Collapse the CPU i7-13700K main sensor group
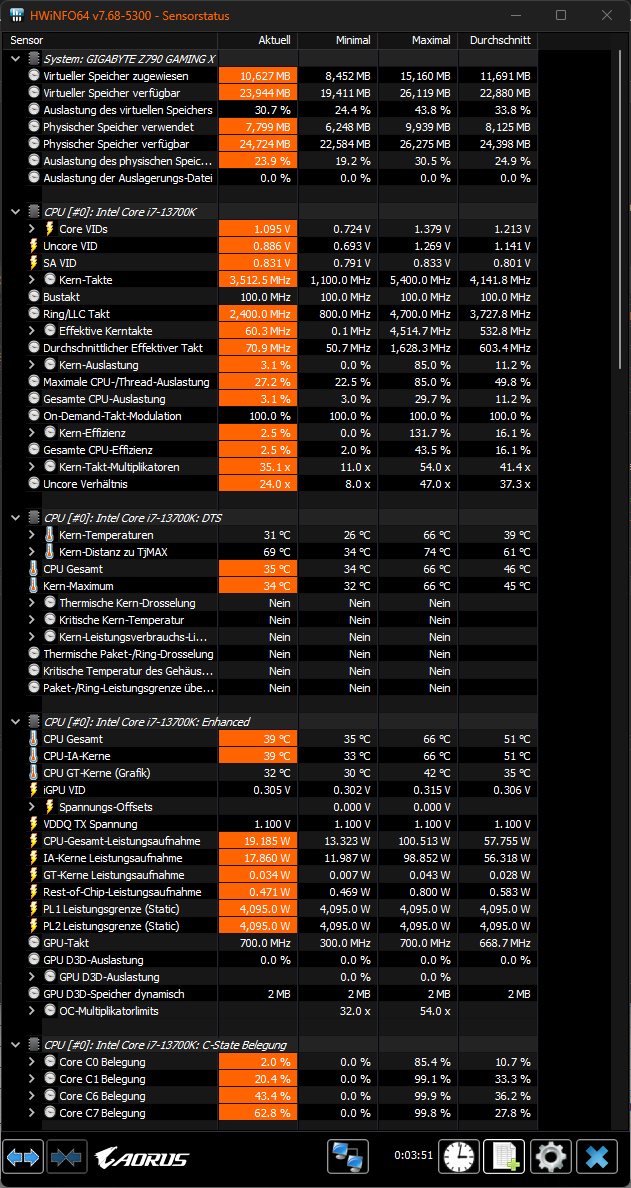 pyautogui.click(x=16, y=211)
